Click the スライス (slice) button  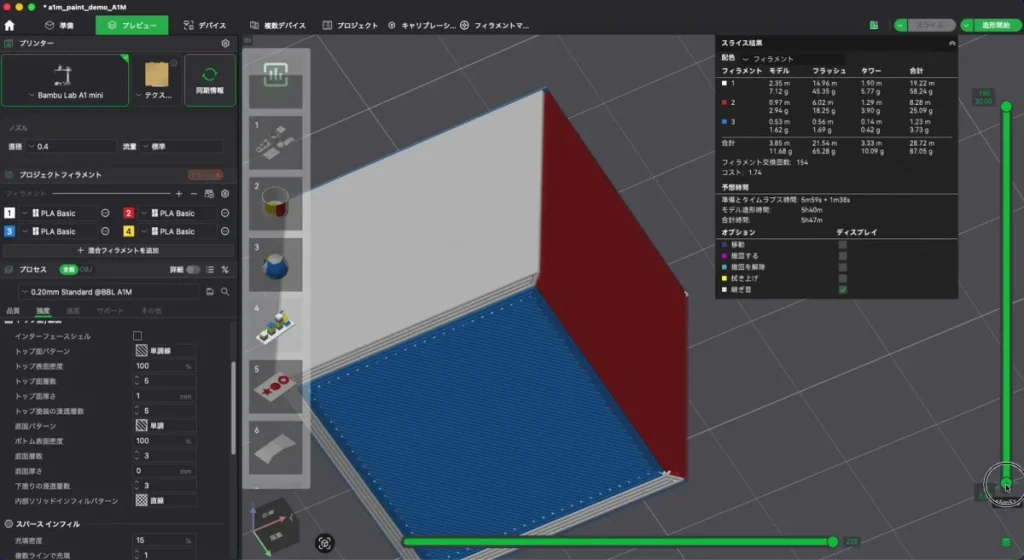coord(930,25)
